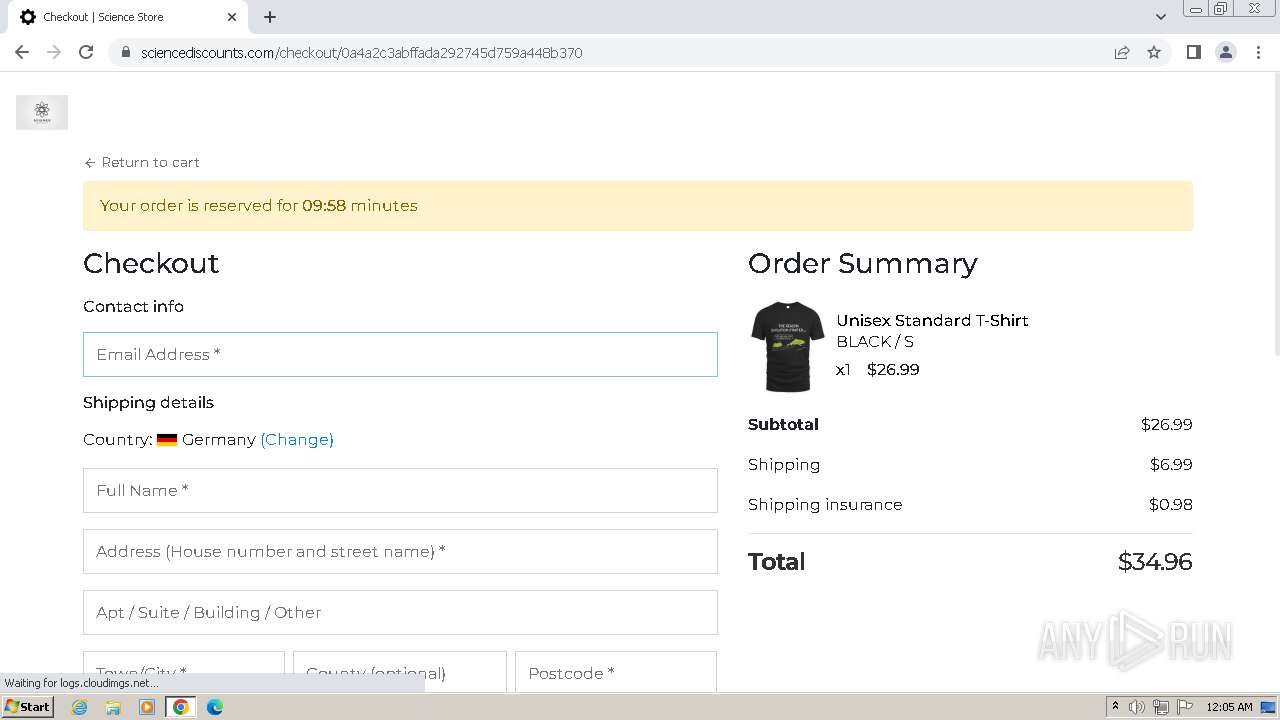
Task: Show hidden system tray icons
Action: click(1115, 707)
